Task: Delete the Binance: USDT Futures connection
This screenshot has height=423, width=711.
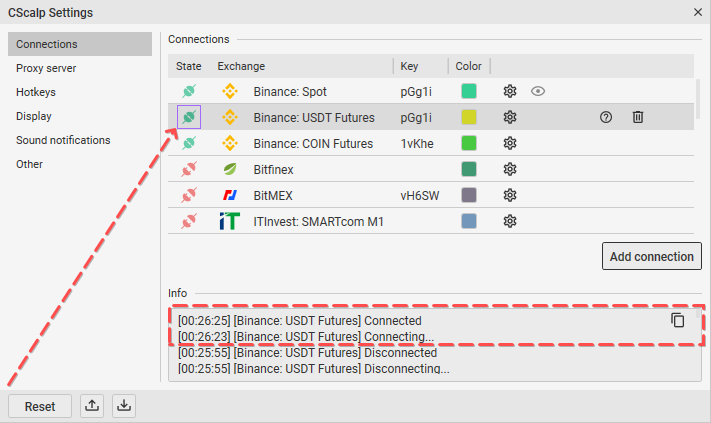Action: (x=637, y=117)
